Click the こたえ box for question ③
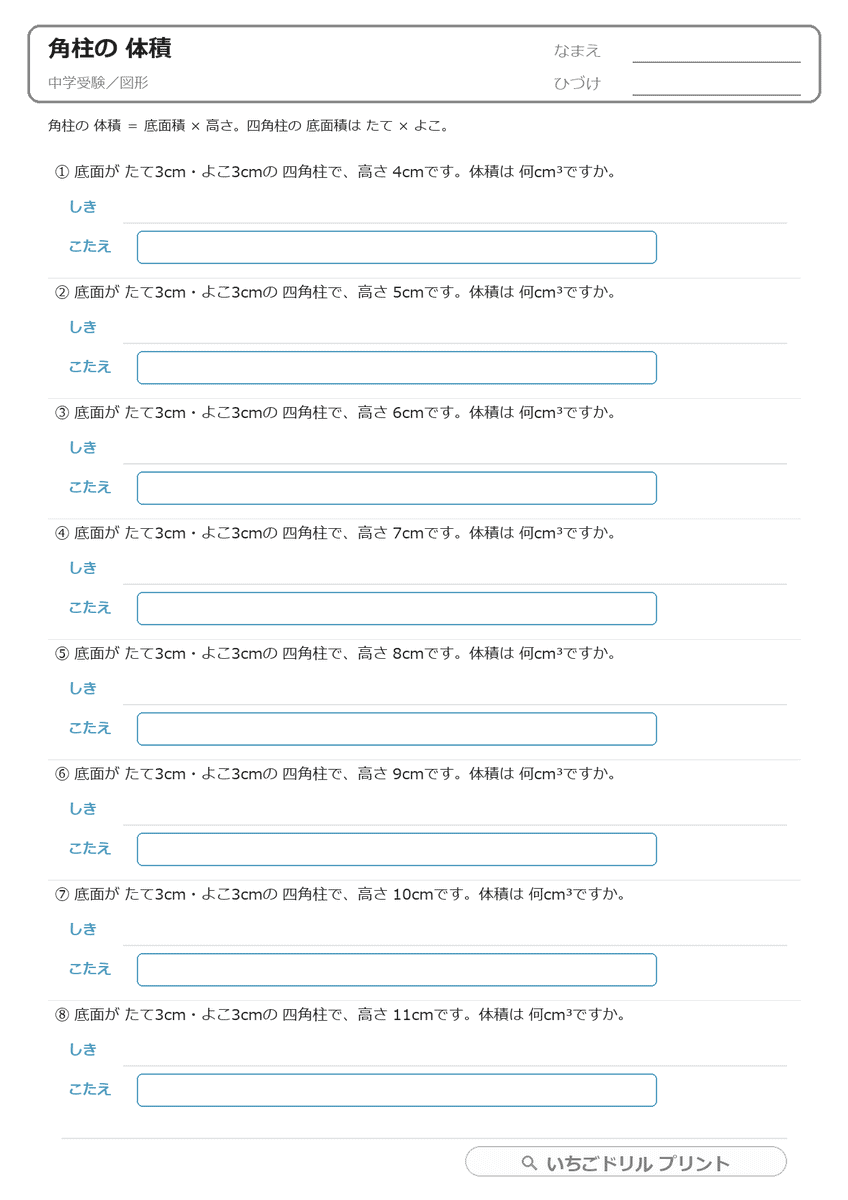 click(x=397, y=488)
